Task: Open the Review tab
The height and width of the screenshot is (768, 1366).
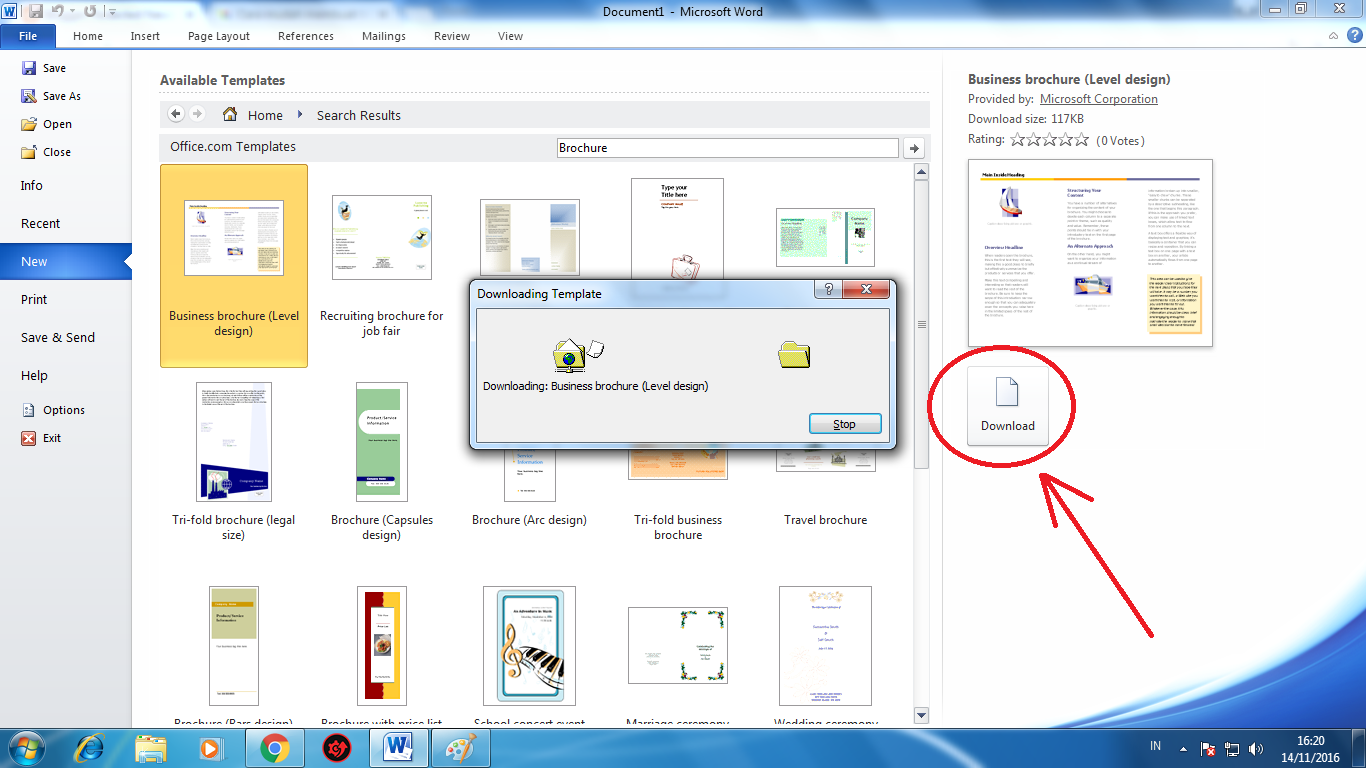Action: [452, 36]
